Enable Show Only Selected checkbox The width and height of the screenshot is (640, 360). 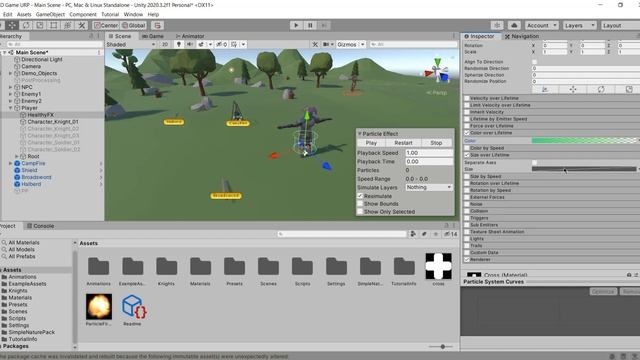(x=360, y=211)
